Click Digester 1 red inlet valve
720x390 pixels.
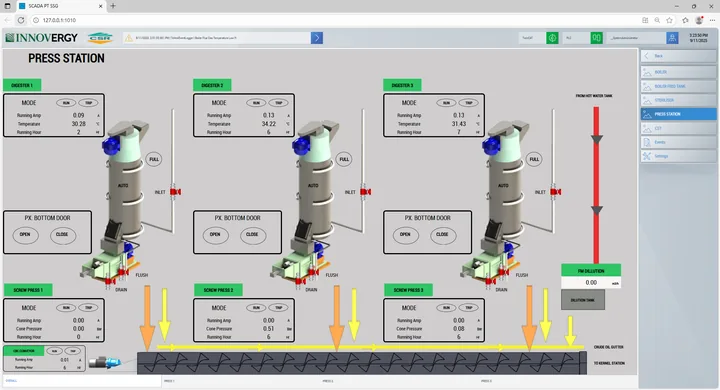point(175,192)
